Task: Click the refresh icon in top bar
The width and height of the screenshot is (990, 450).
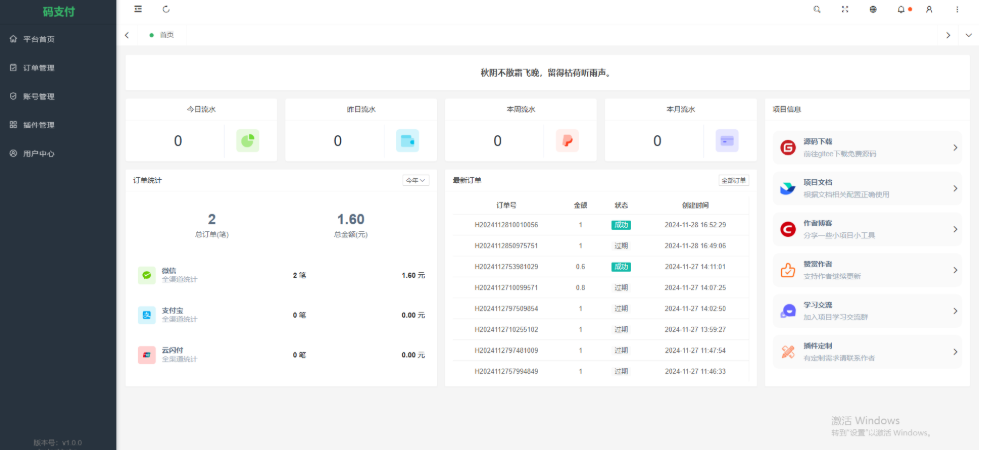Action: point(166,9)
